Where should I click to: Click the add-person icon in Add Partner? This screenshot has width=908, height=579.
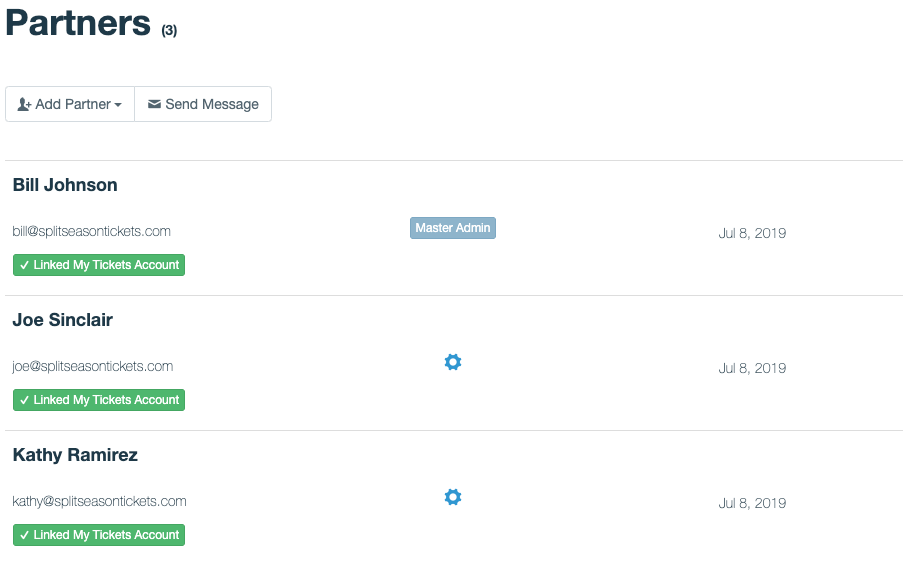[x=24, y=104]
